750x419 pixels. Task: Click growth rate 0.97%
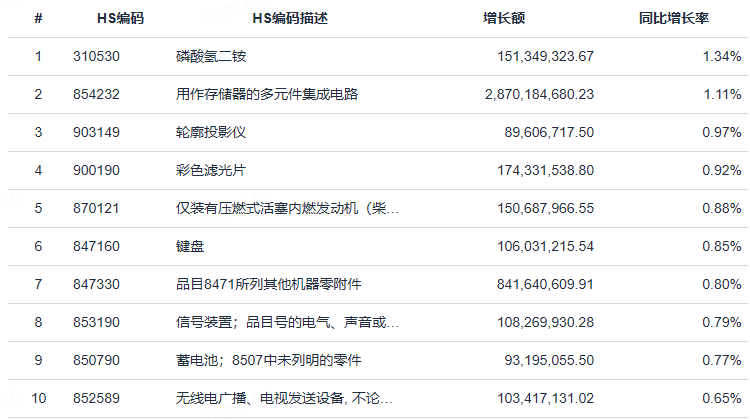tap(722, 132)
